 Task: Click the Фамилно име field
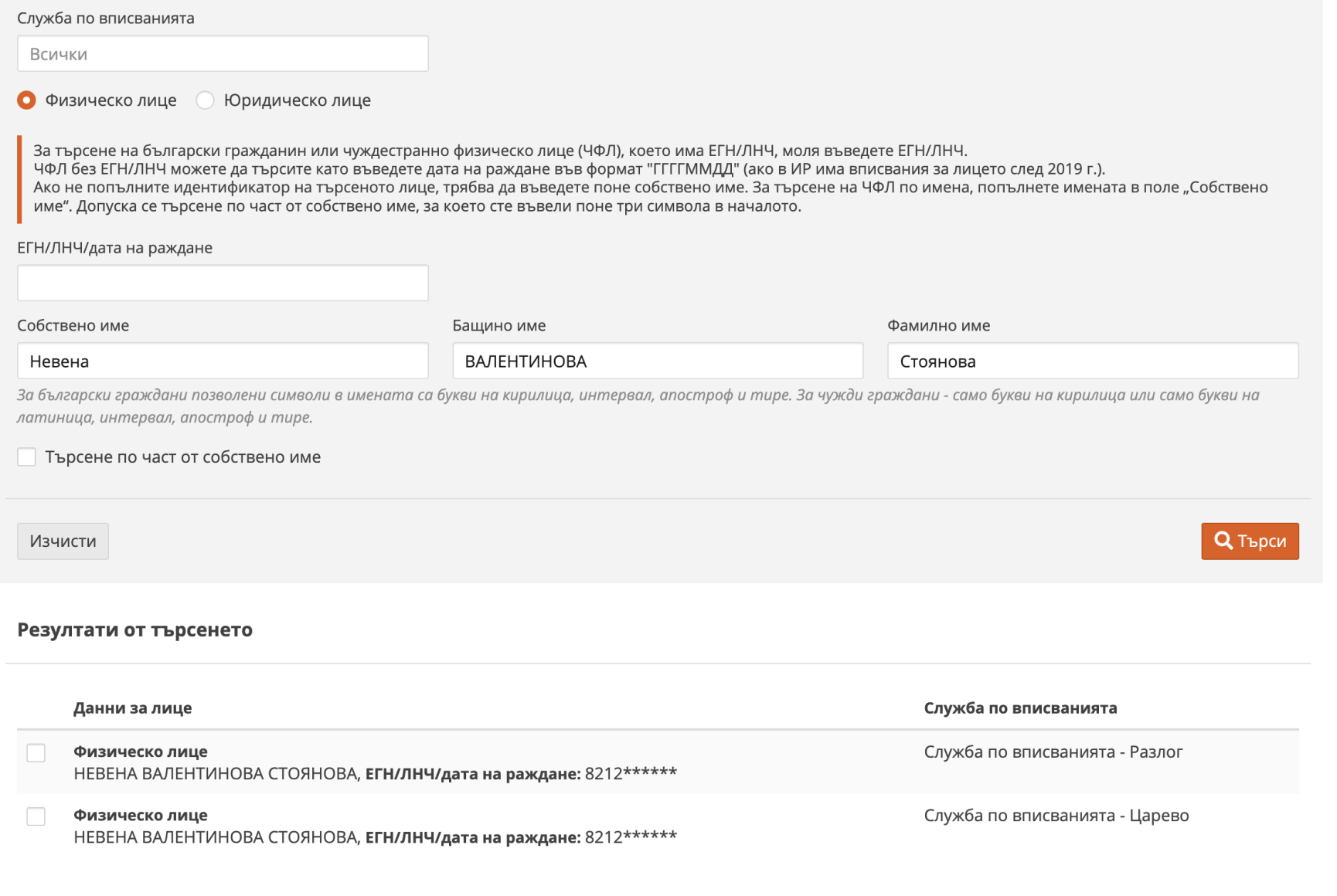click(1093, 361)
